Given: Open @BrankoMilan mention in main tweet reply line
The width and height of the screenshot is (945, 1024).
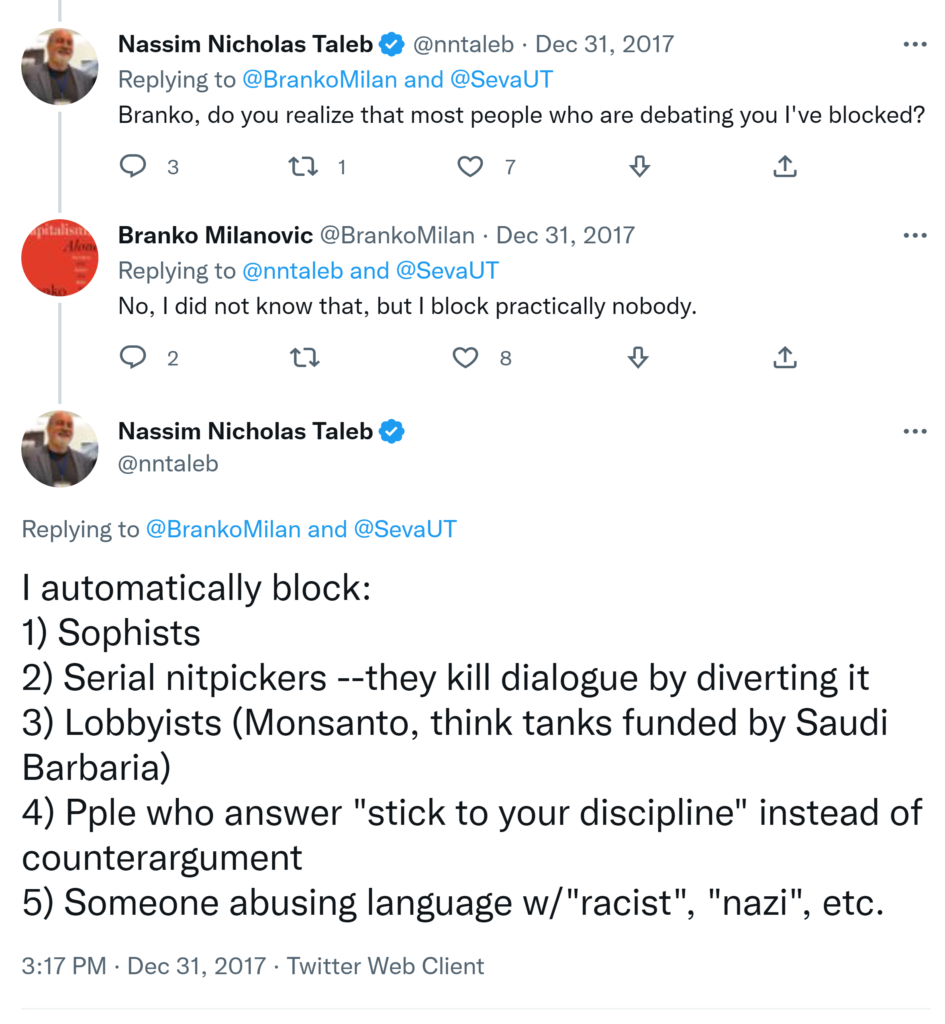Looking at the screenshot, I should (223, 529).
